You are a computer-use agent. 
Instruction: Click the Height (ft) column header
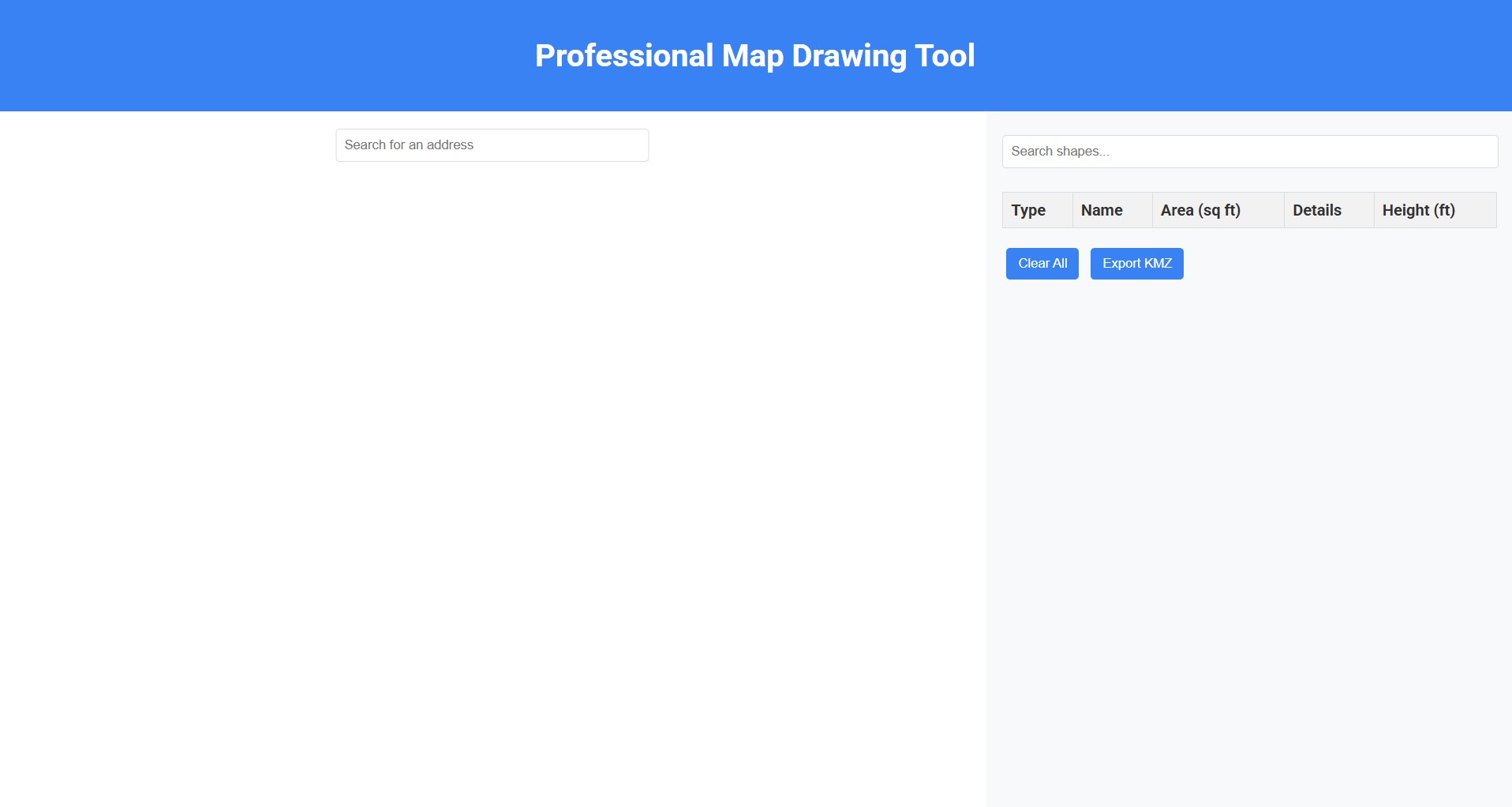tap(1418, 210)
